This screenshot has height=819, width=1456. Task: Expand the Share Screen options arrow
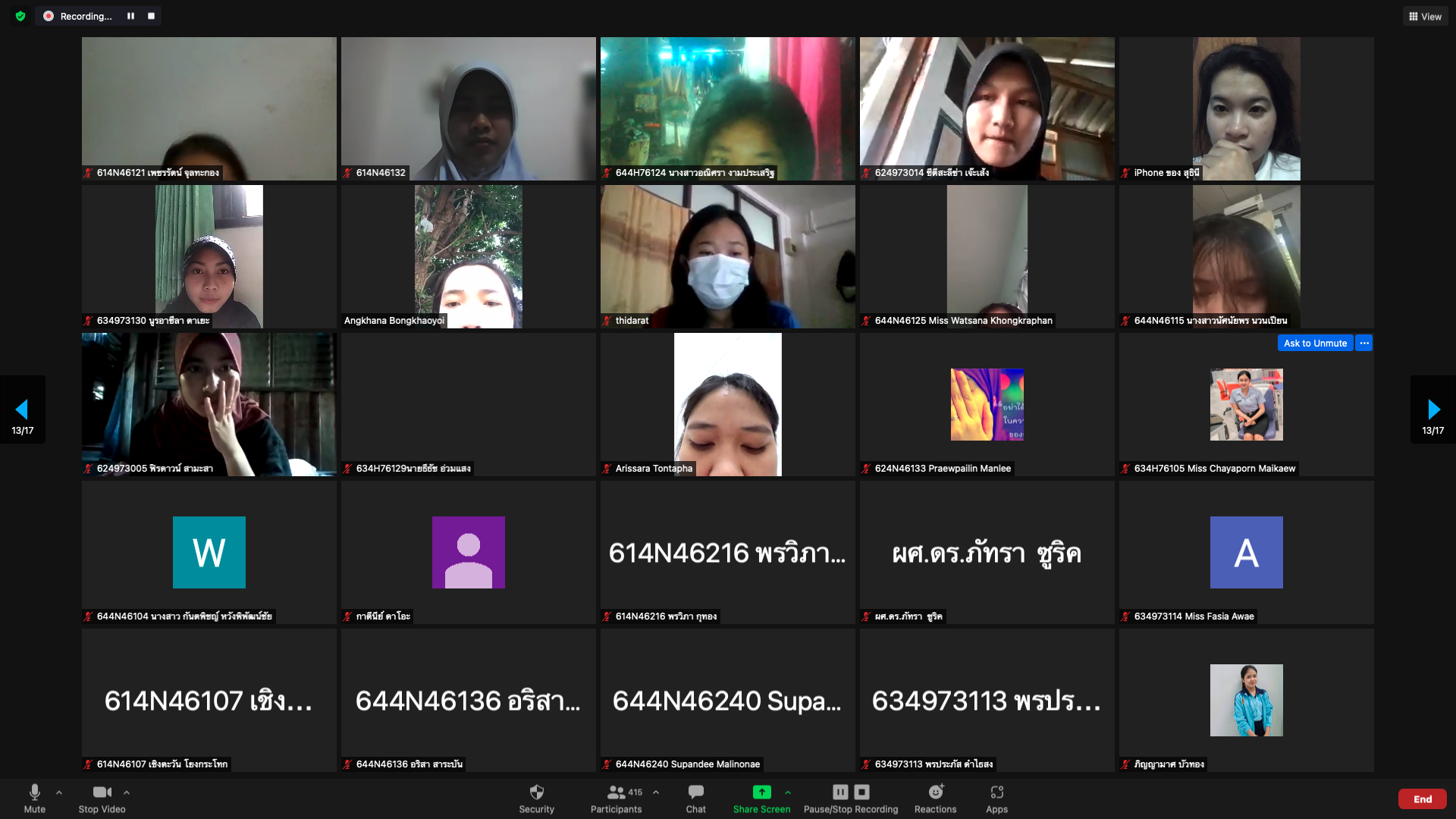point(788,792)
